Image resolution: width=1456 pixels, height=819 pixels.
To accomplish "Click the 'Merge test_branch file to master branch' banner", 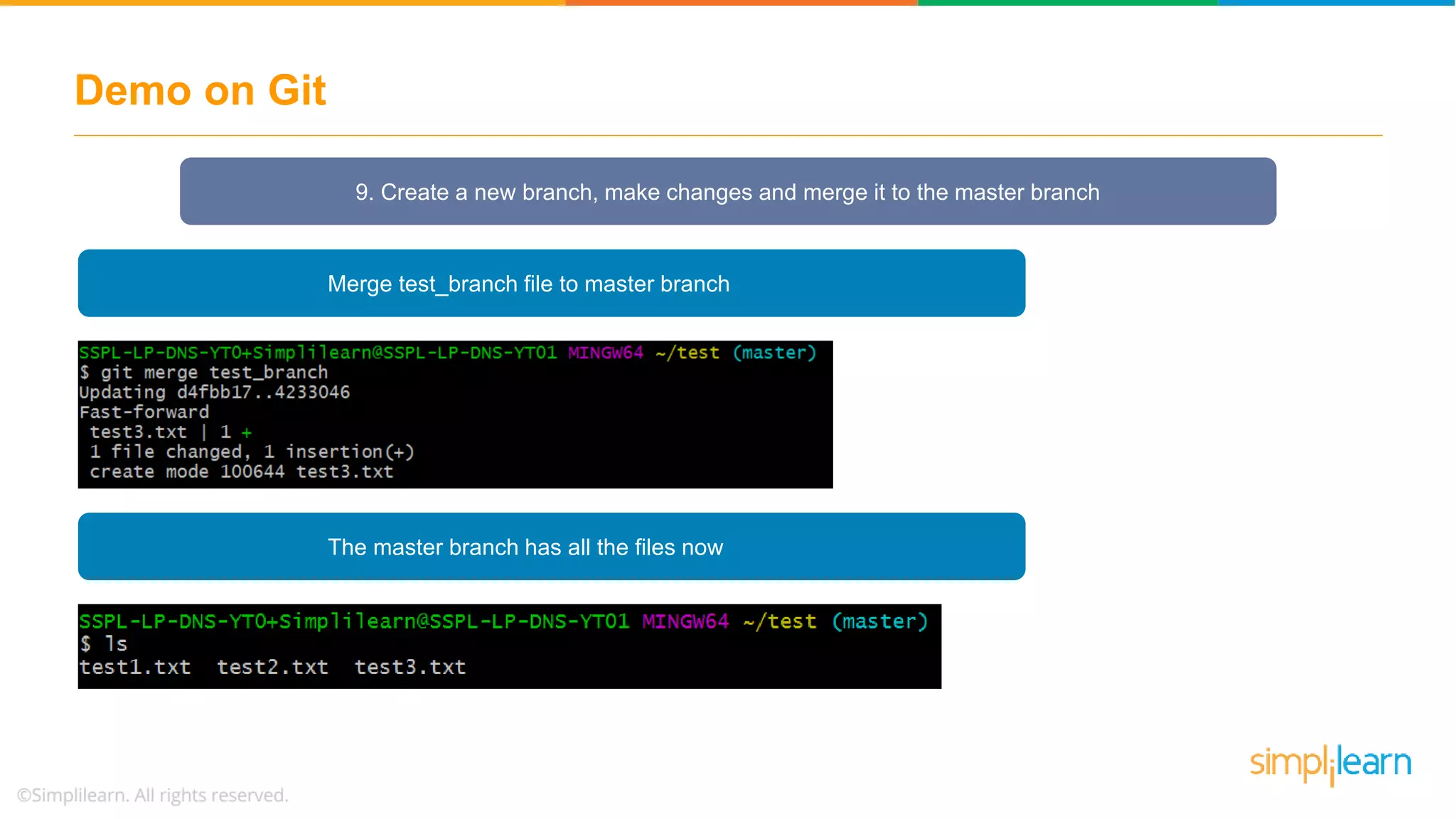I will coord(552,283).
